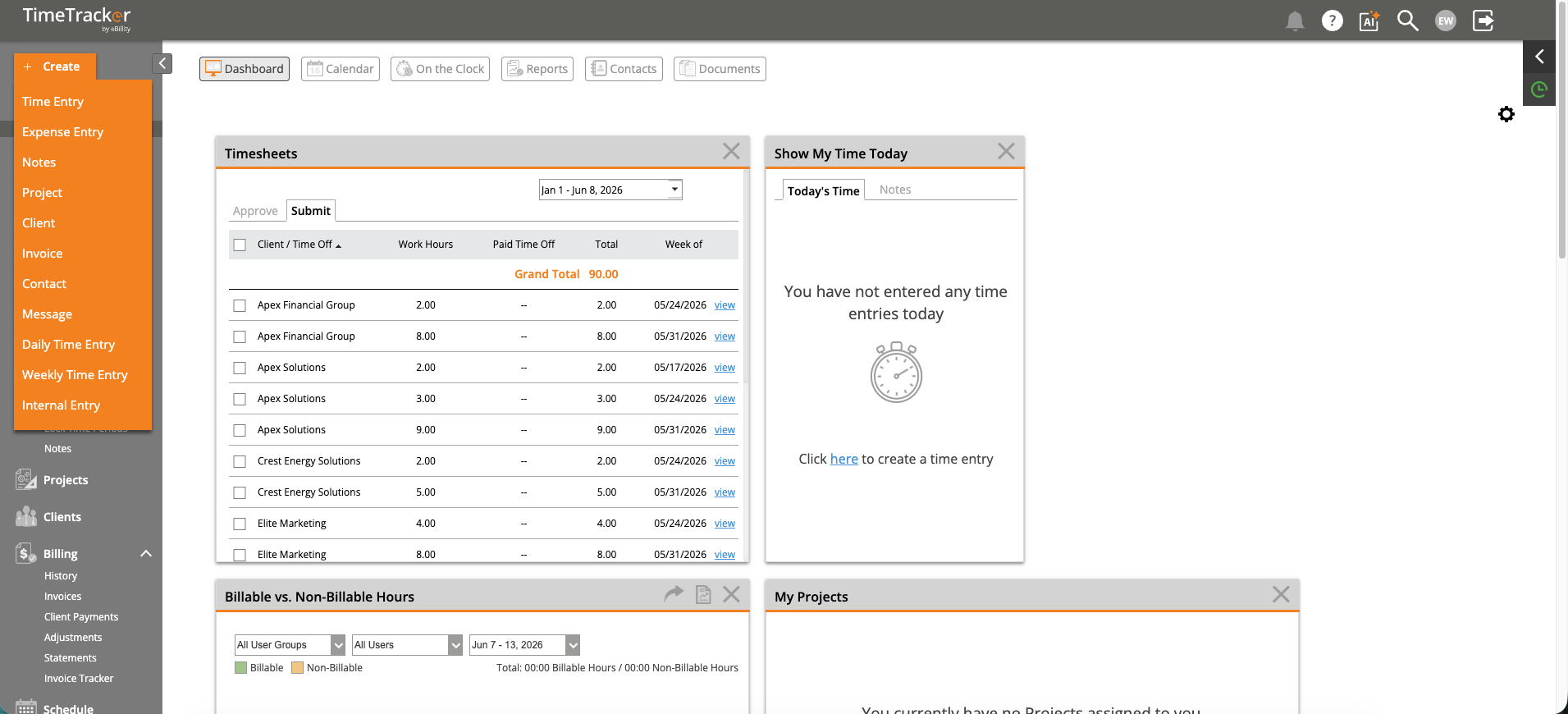Open the All User Groups dropdown

coord(290,645)
